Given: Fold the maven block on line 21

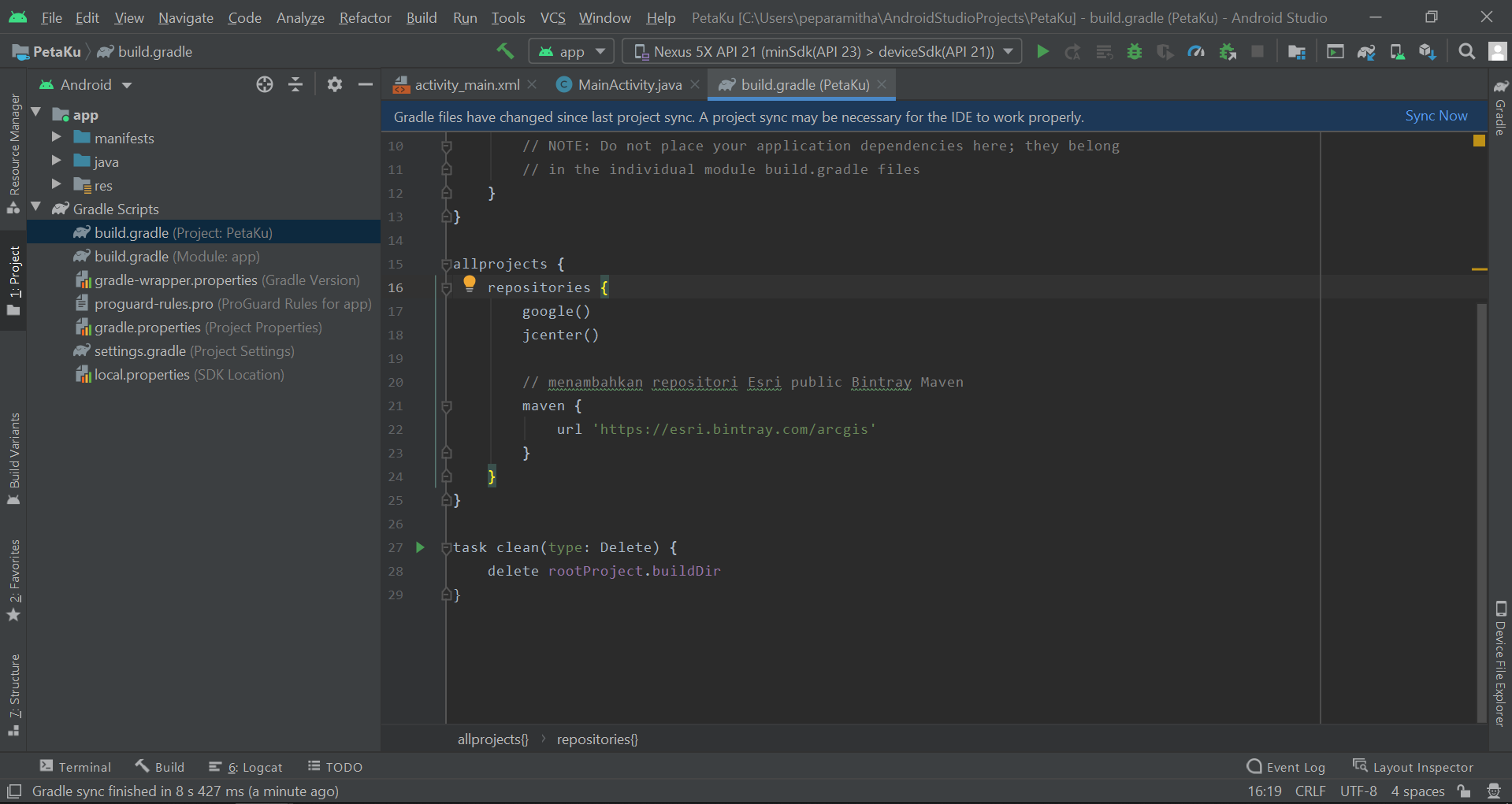Looking at the screenshot, I should pos(447,406).
